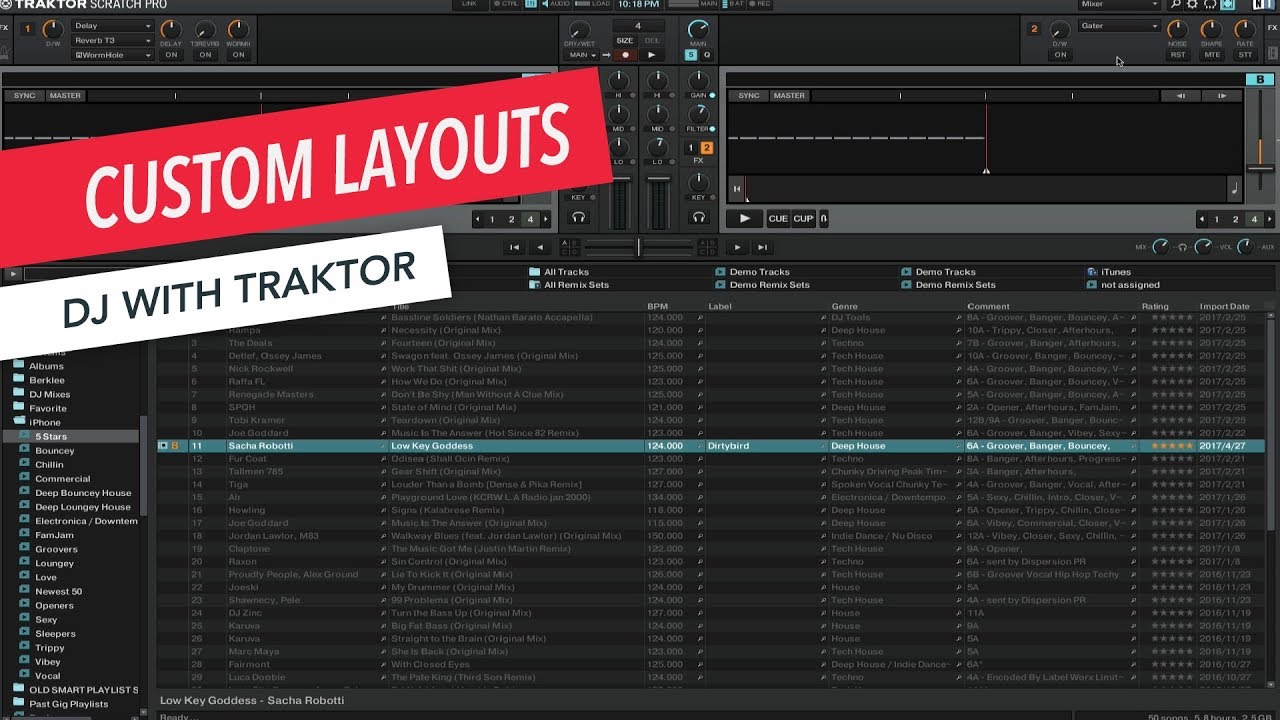Click the deck B letter badge

click(x=1260, y=80)
